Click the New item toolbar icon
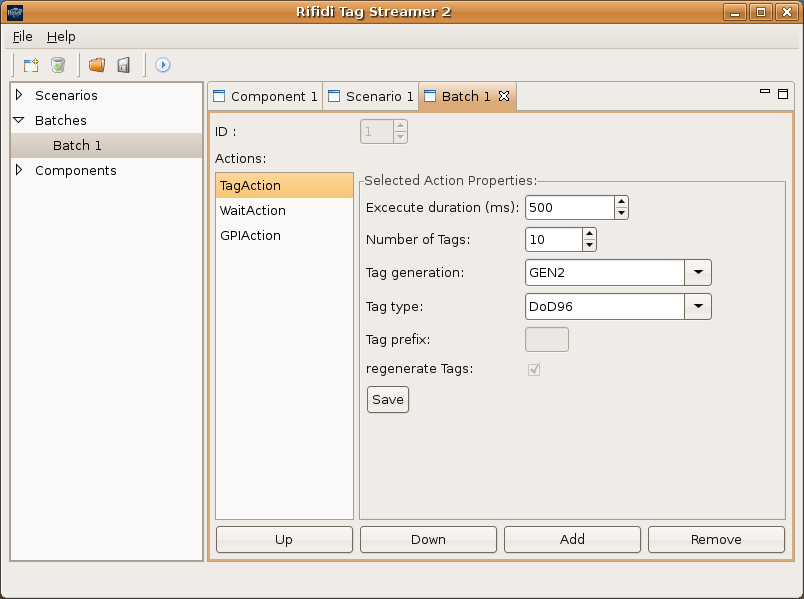 [31, 65]
